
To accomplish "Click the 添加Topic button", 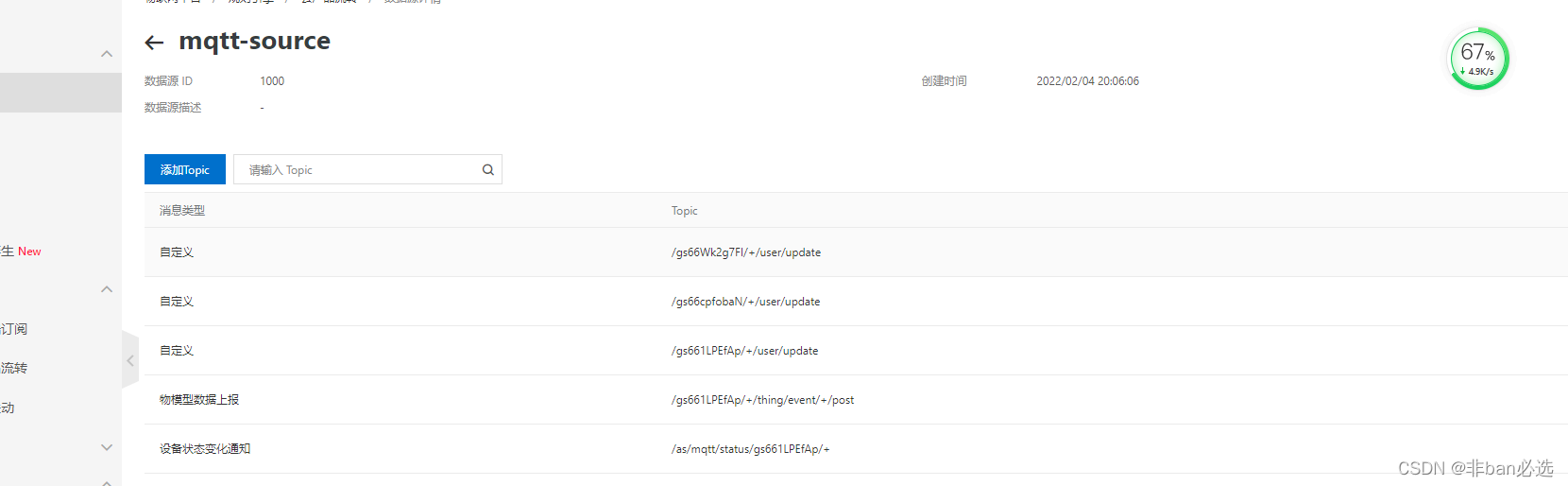I will pos(185,169).
